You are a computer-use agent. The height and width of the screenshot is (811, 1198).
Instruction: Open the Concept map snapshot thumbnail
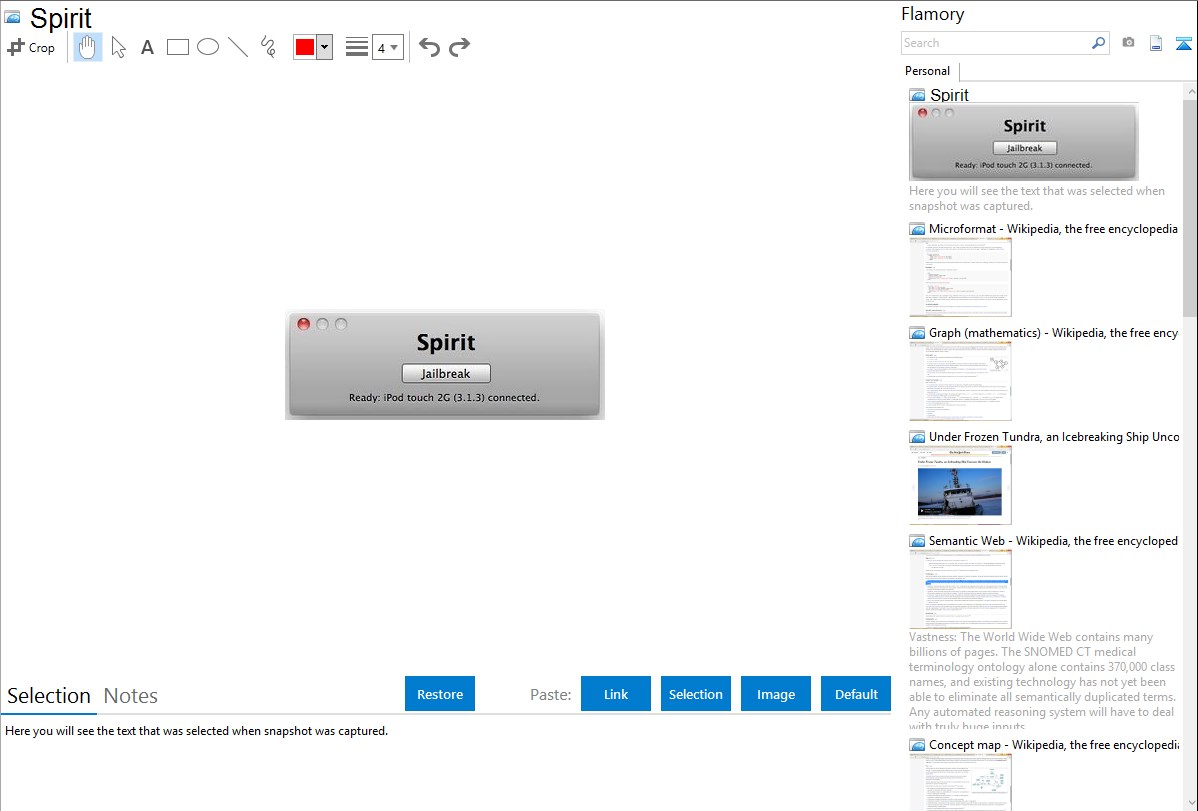click(960, 782)
